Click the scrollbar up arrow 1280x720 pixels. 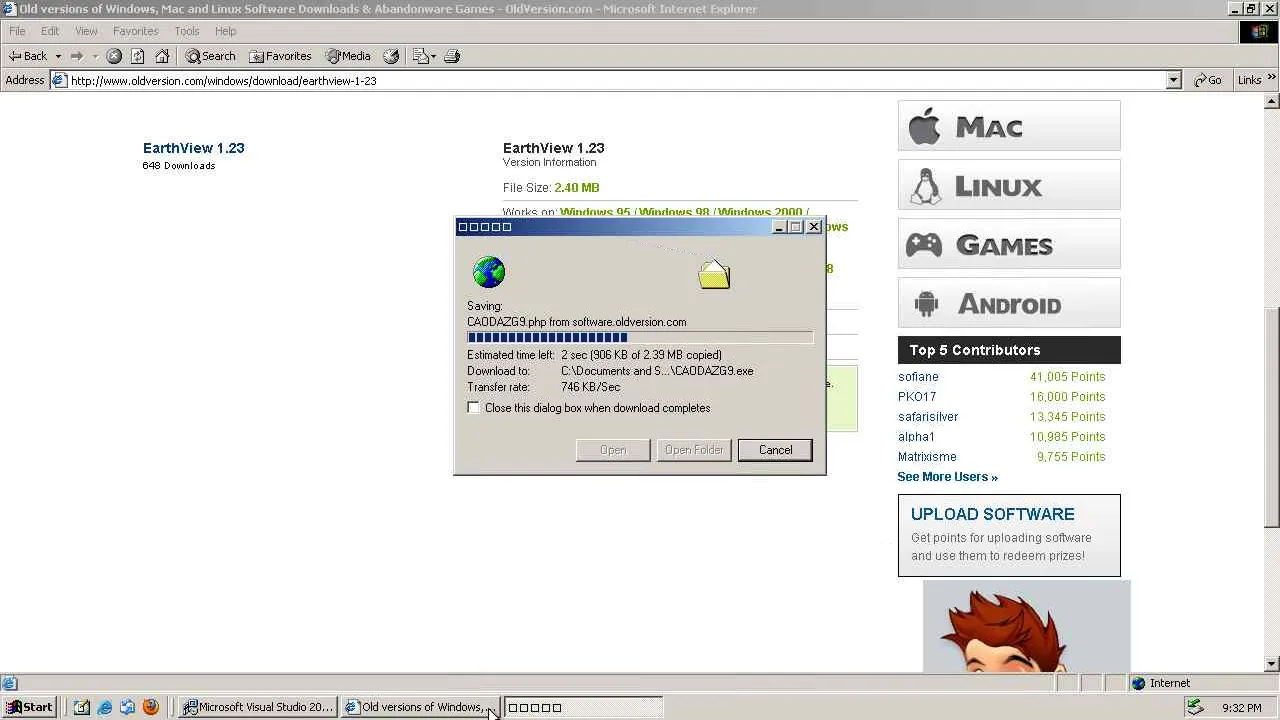[1272, 101]
